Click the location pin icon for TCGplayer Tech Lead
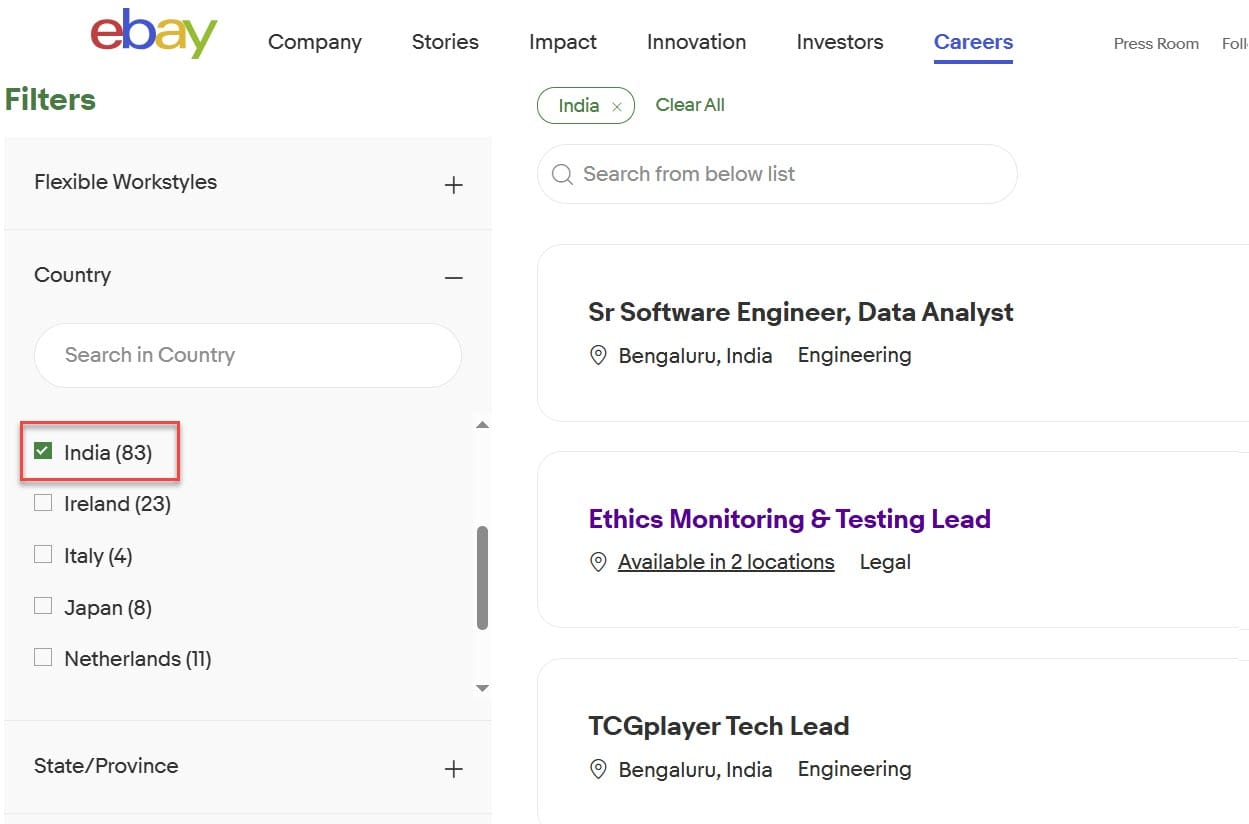The height and width of the screenshot is (824, 1249). [598, 769]
